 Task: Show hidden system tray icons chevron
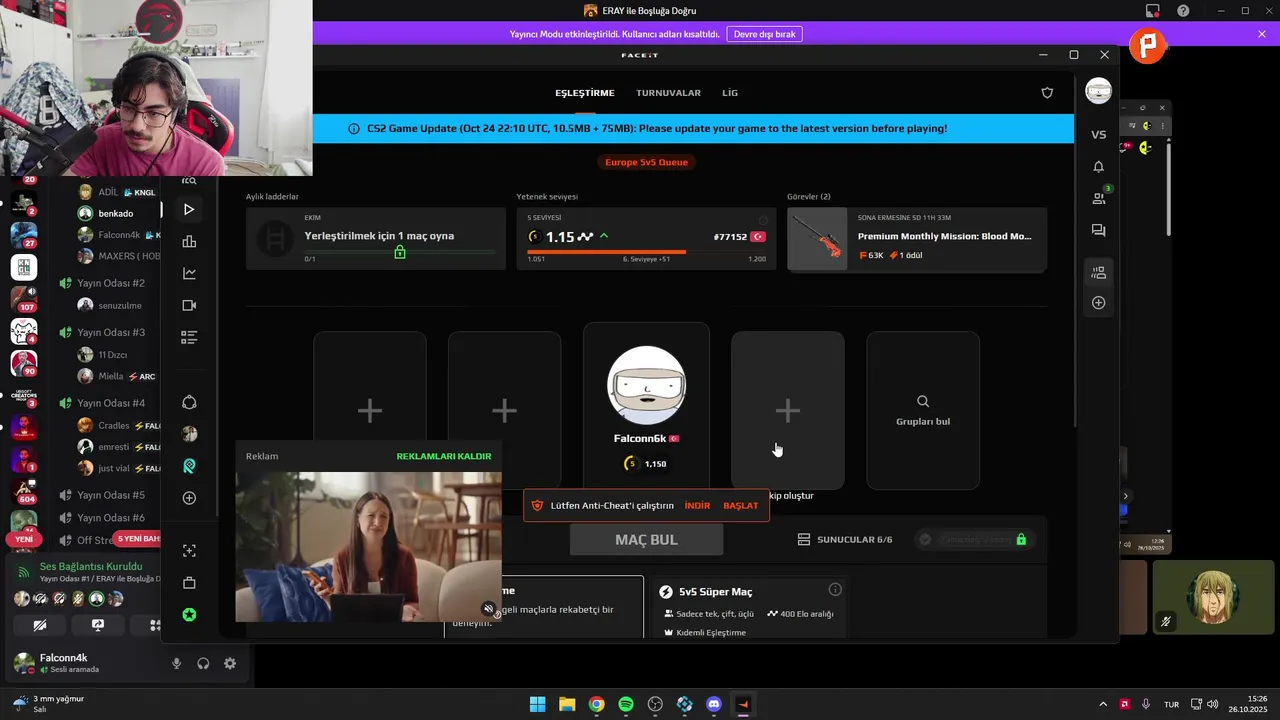tap(1103, 704)
